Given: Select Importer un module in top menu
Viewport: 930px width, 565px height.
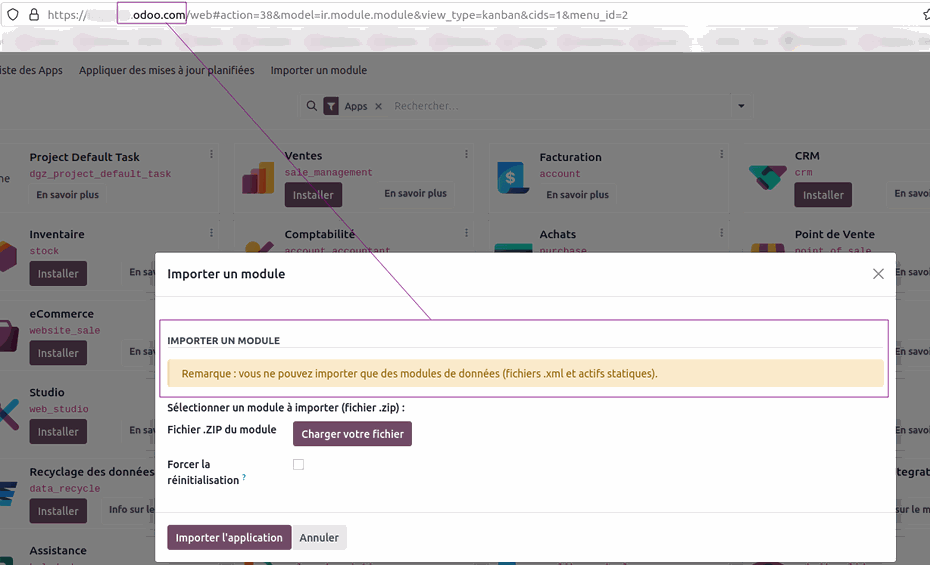Looking at the screenshot, I should point(318,70).
